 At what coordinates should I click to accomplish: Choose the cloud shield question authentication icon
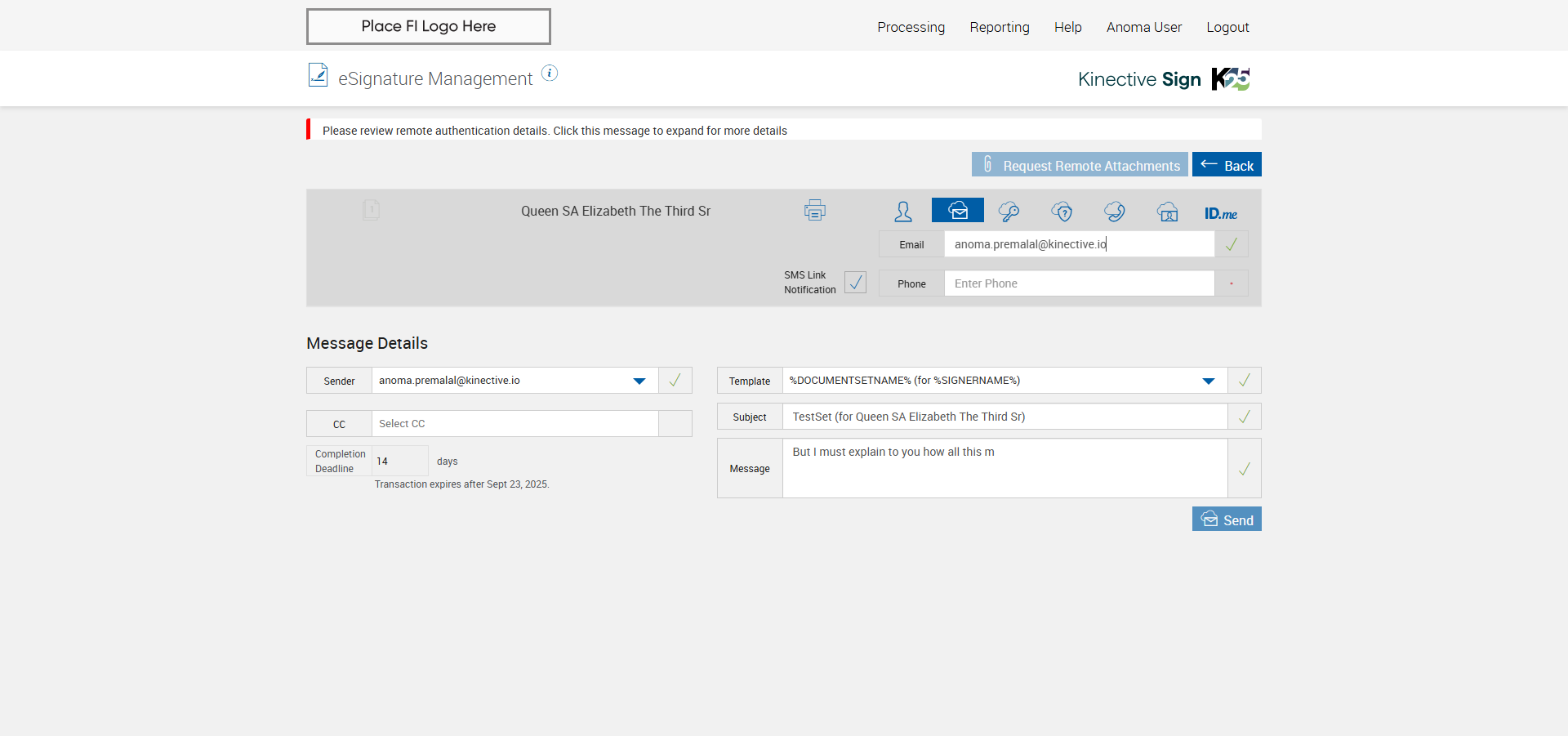1062,212
